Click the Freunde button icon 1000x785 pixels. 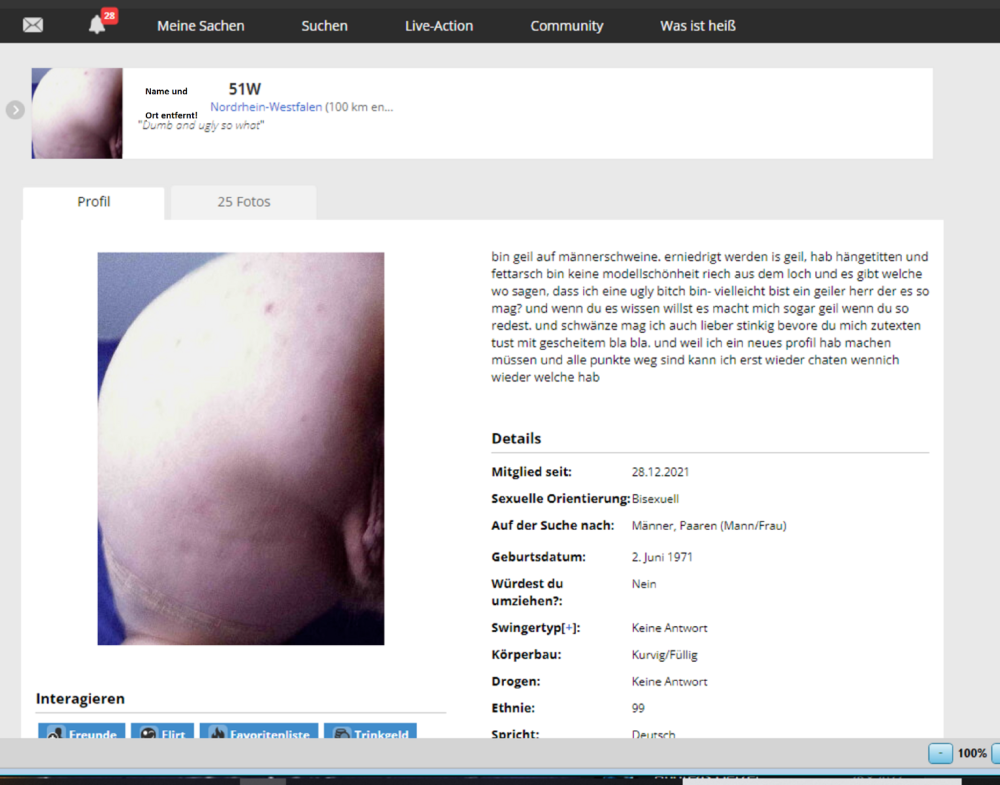[x=56, y=733]
